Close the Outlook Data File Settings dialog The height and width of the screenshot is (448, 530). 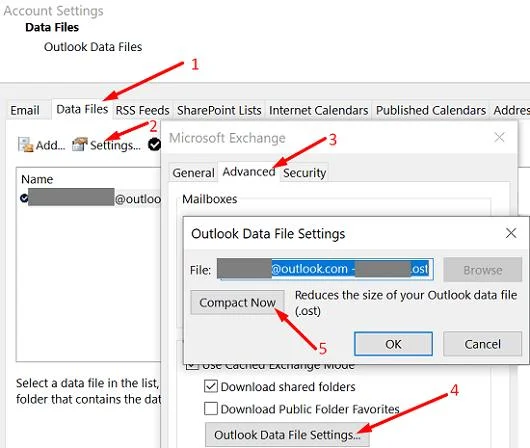(x=511, y=233)
